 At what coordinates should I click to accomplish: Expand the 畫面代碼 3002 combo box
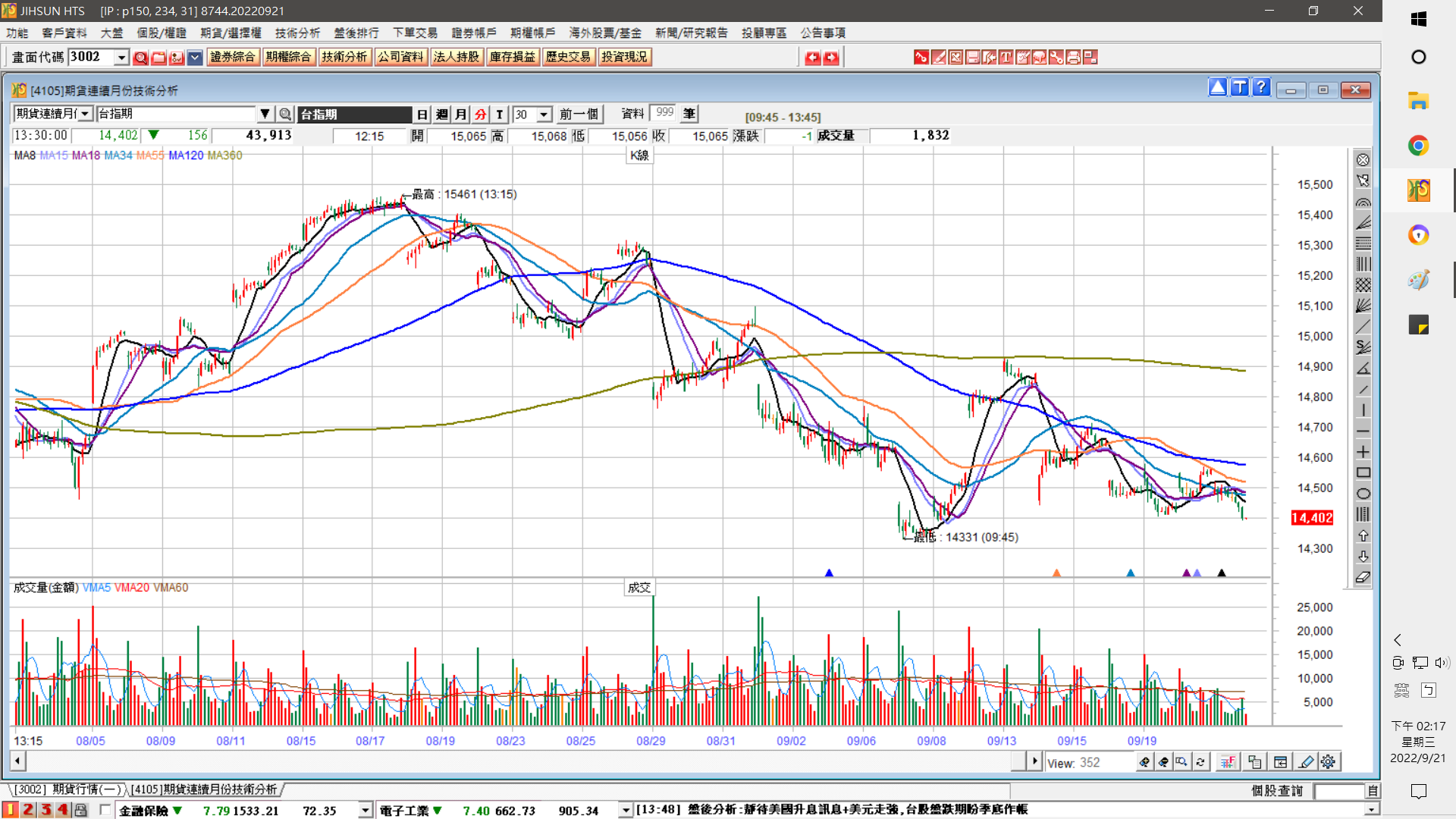pos(121,57)
